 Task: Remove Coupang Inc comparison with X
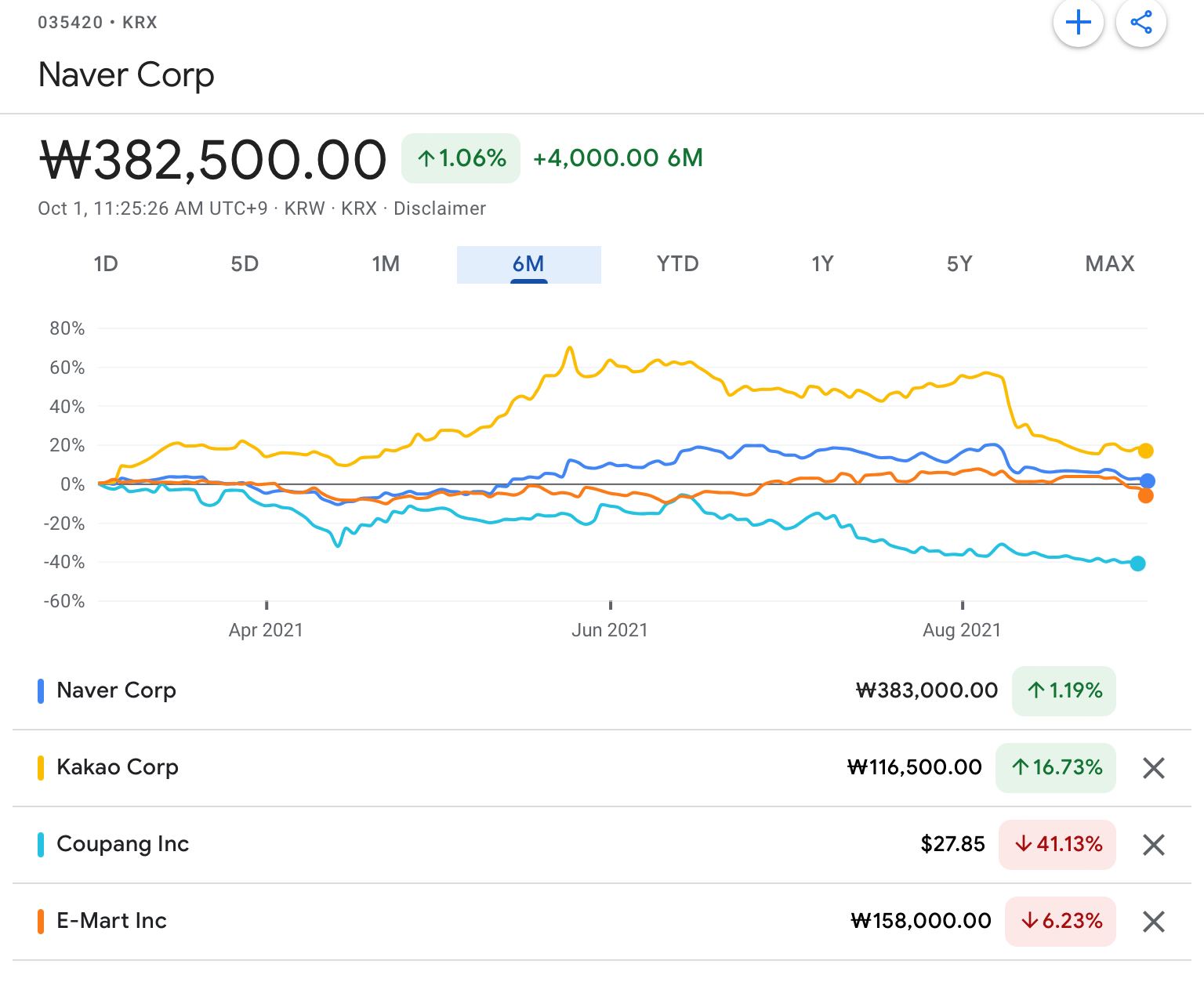tap(1154, 845)
